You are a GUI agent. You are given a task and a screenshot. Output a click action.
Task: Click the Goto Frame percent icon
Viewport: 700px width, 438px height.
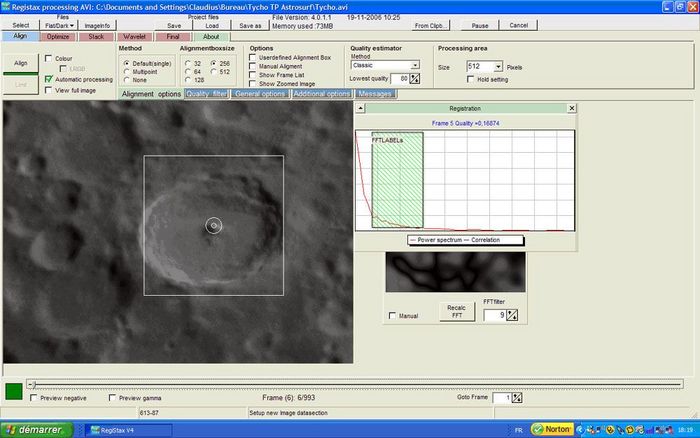[517, 397]
